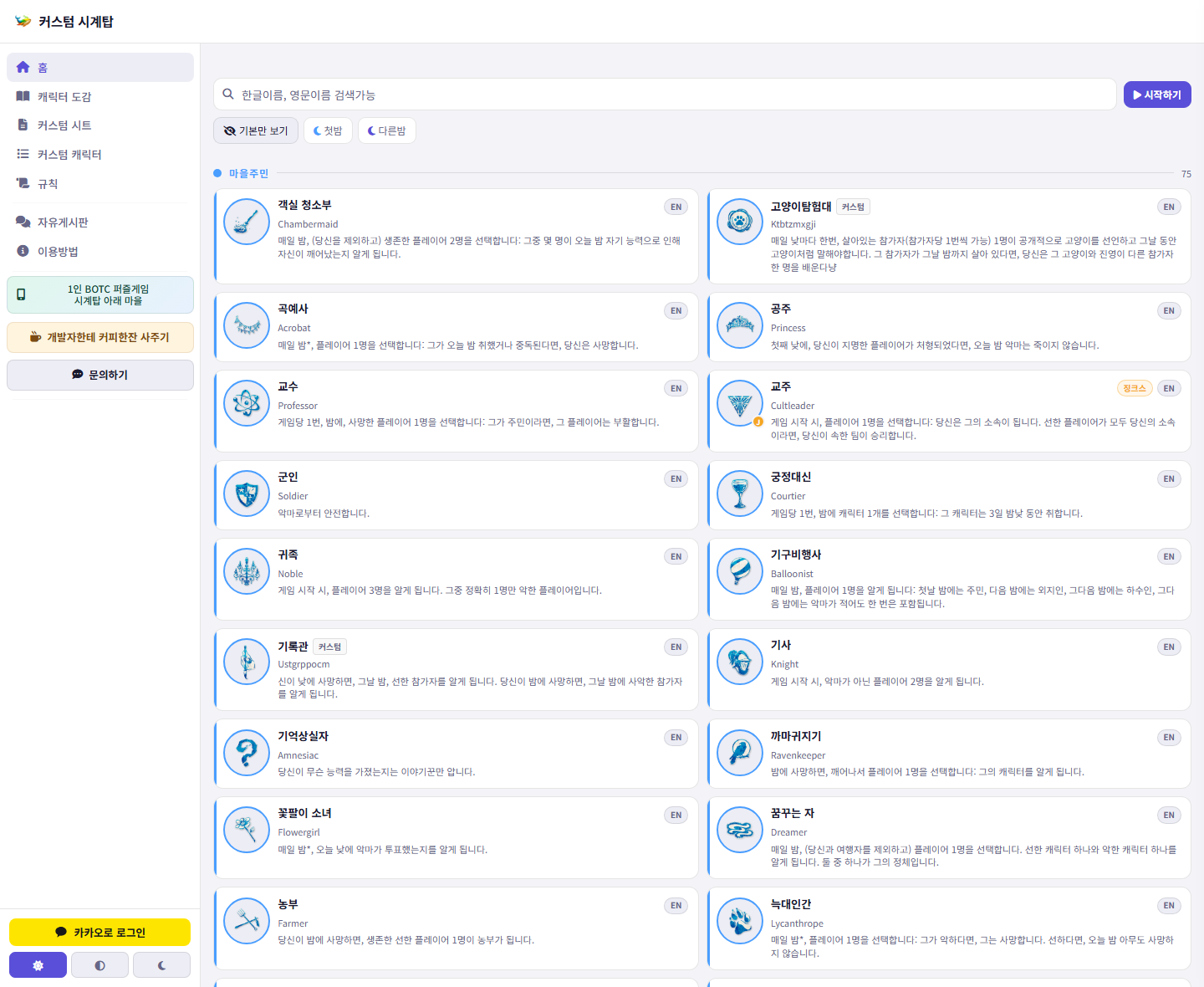Toggle the 첫밤 night filter
Image resolution: width=1204 pixels, height=987 pixels.
pyautogui.click(x=328, y=130)
